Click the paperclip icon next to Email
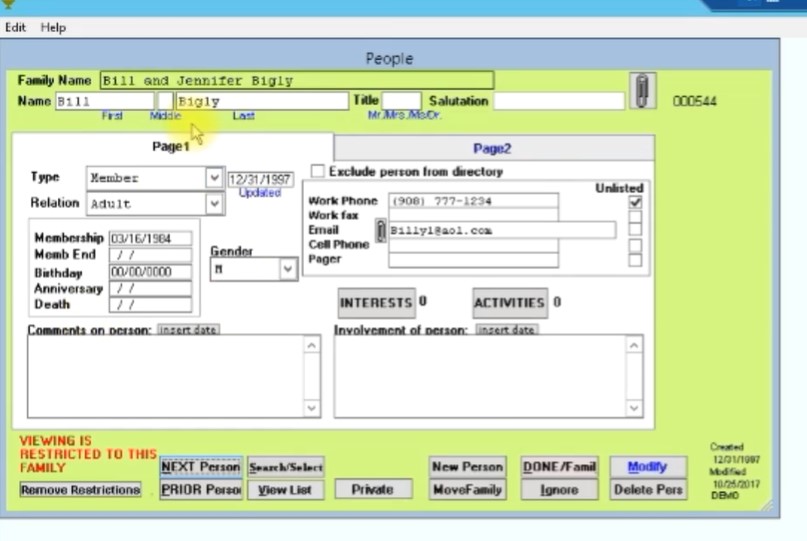807x541 pixels. [x=381, y=231]
